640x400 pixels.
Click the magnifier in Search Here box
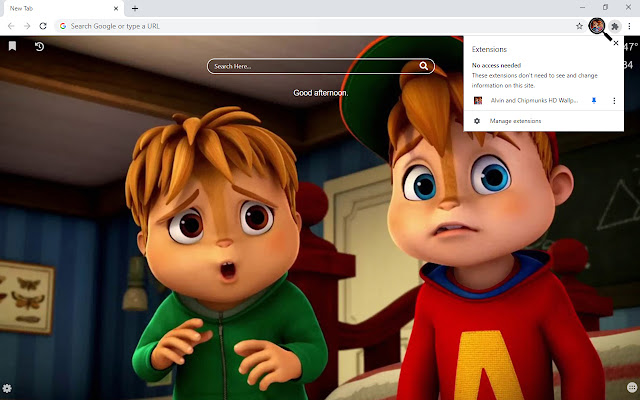pos(424,66)
